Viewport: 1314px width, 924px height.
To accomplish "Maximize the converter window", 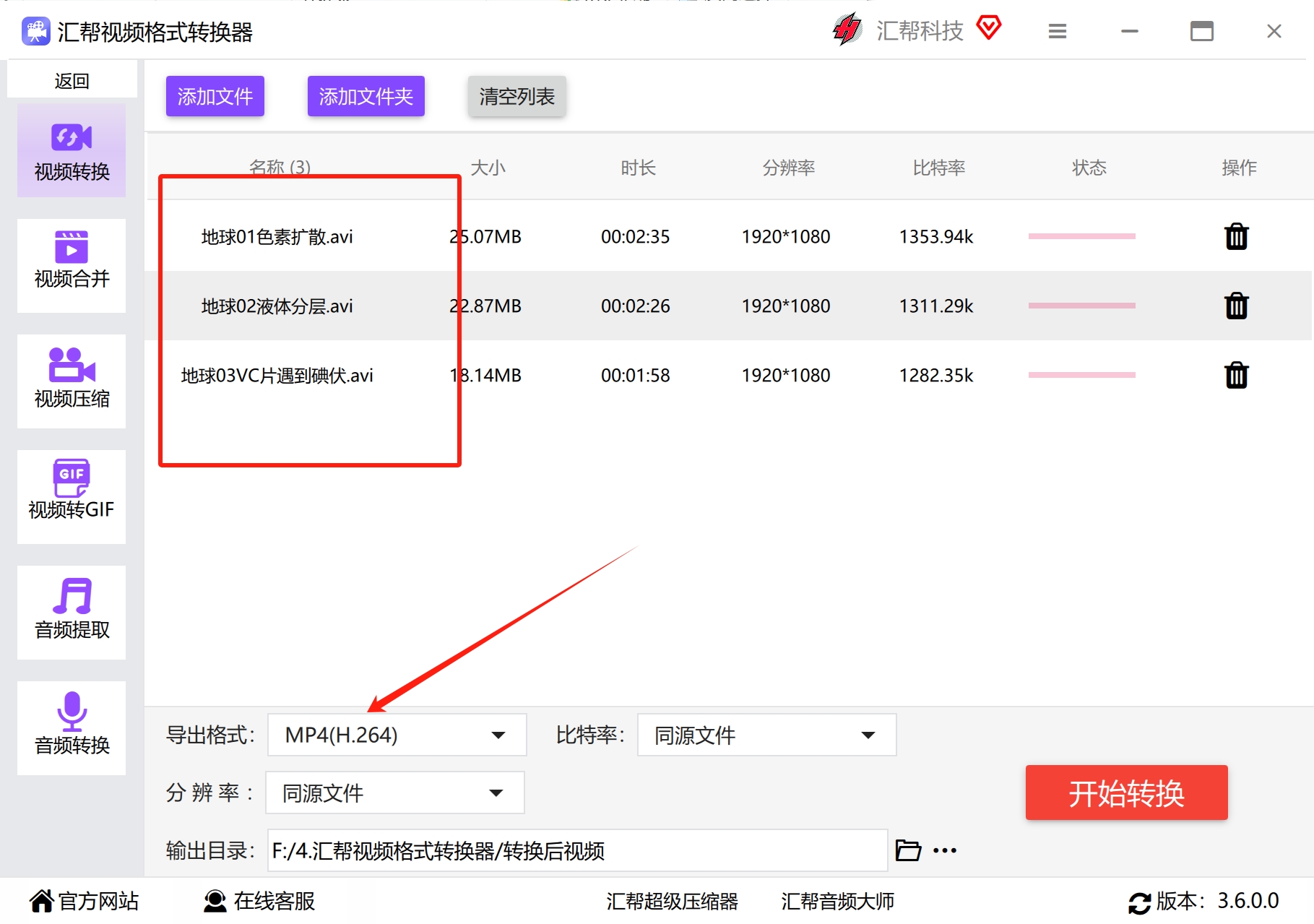I will click(1202, 31).
